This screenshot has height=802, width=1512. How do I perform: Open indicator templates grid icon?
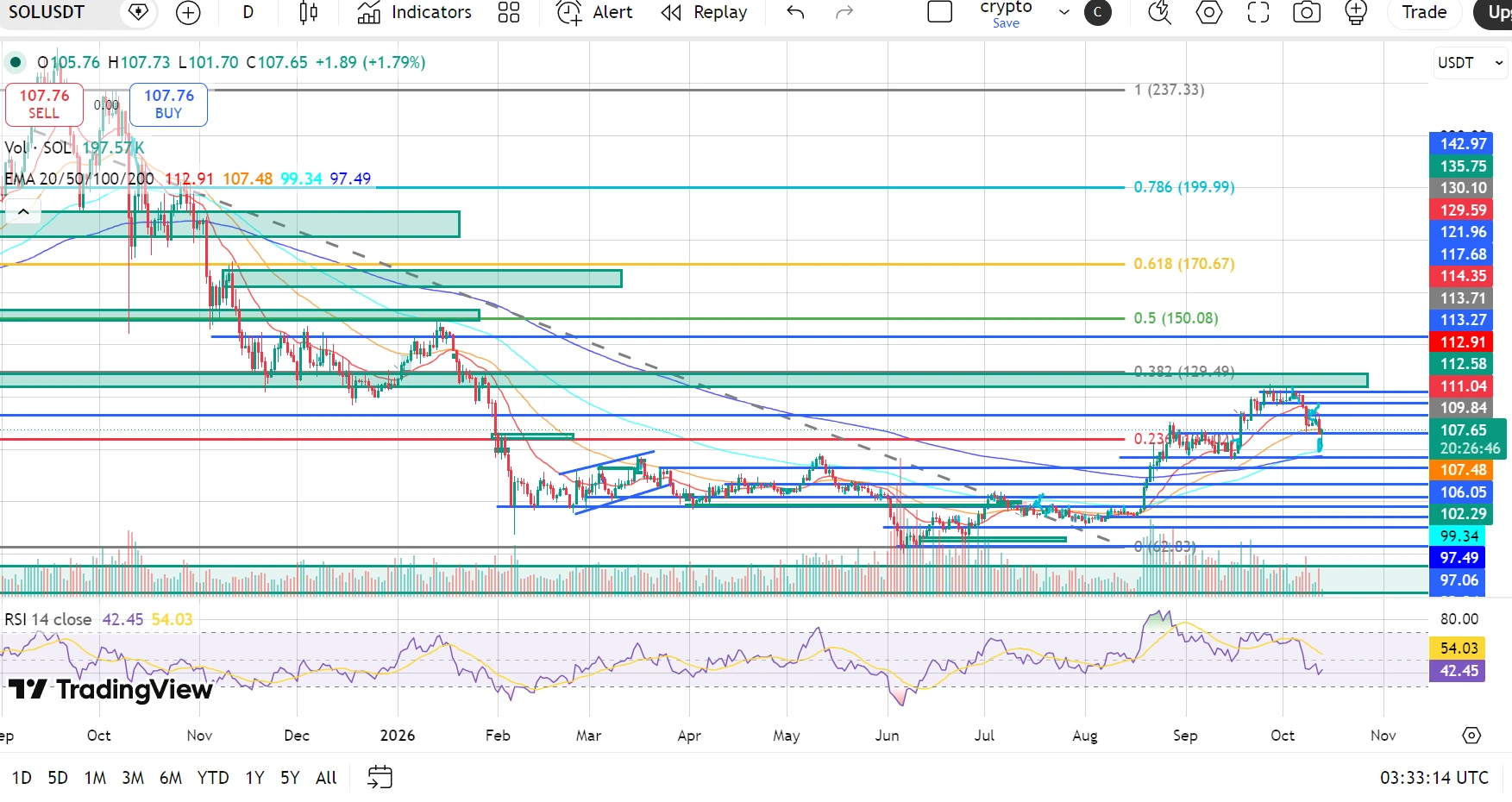509,12
